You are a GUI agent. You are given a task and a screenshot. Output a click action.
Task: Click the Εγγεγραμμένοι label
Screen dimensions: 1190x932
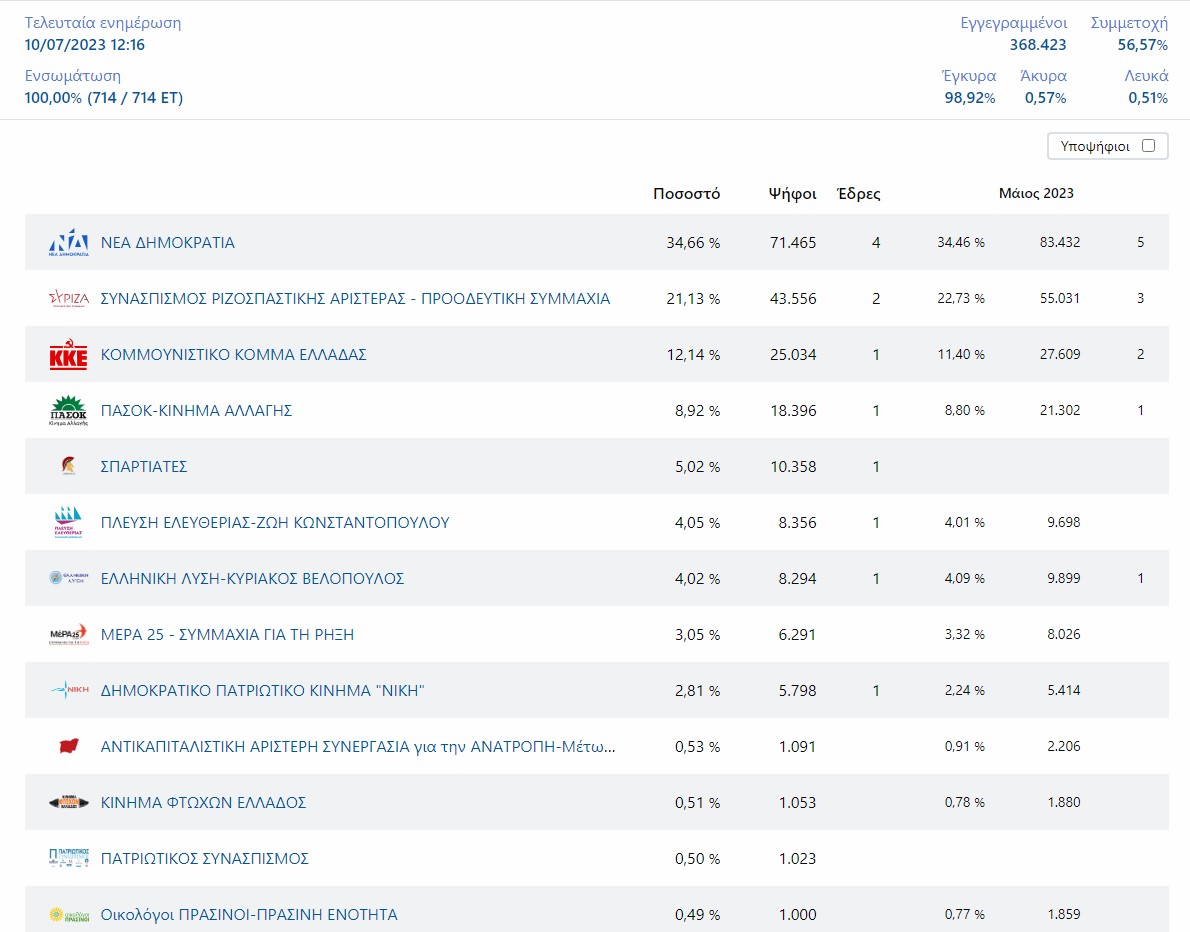1014,23
